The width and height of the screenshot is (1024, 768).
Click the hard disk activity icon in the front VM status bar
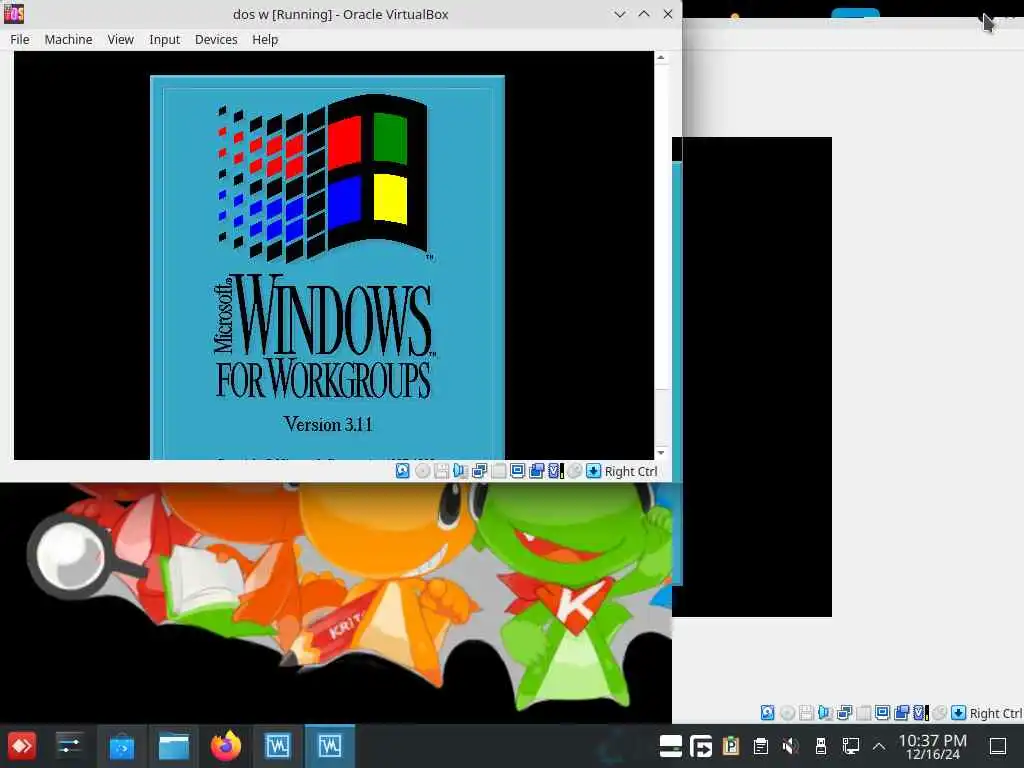click(403, 471)
